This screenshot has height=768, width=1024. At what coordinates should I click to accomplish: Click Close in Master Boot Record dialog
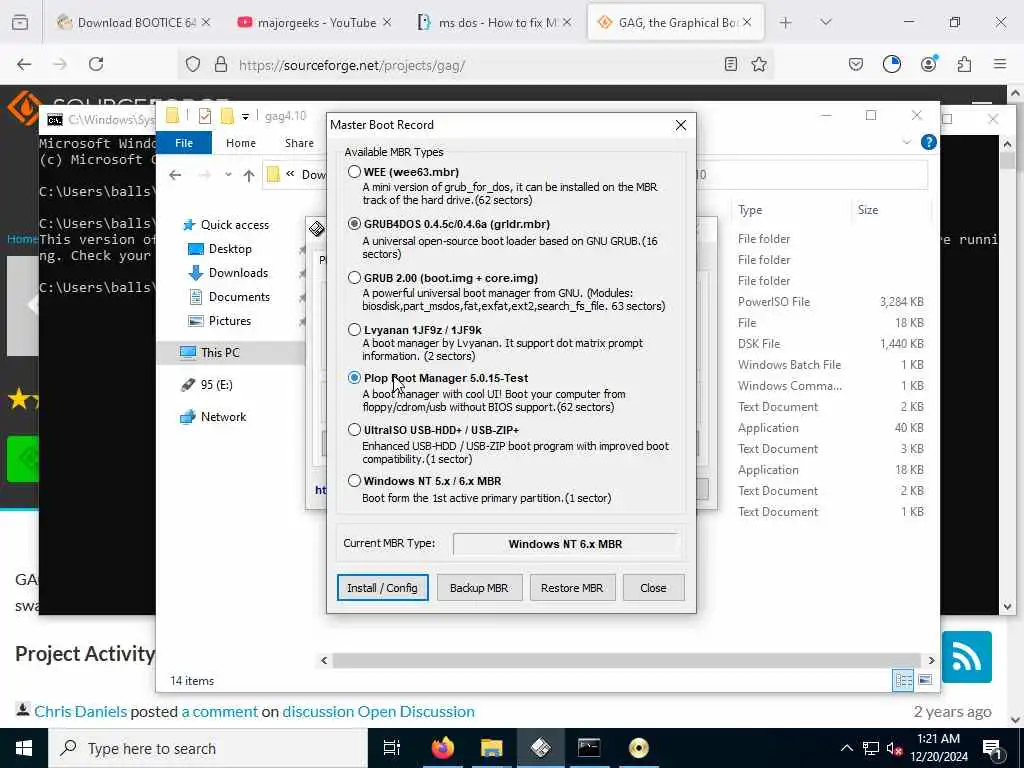pyautogui.click(x=653, y=588)
